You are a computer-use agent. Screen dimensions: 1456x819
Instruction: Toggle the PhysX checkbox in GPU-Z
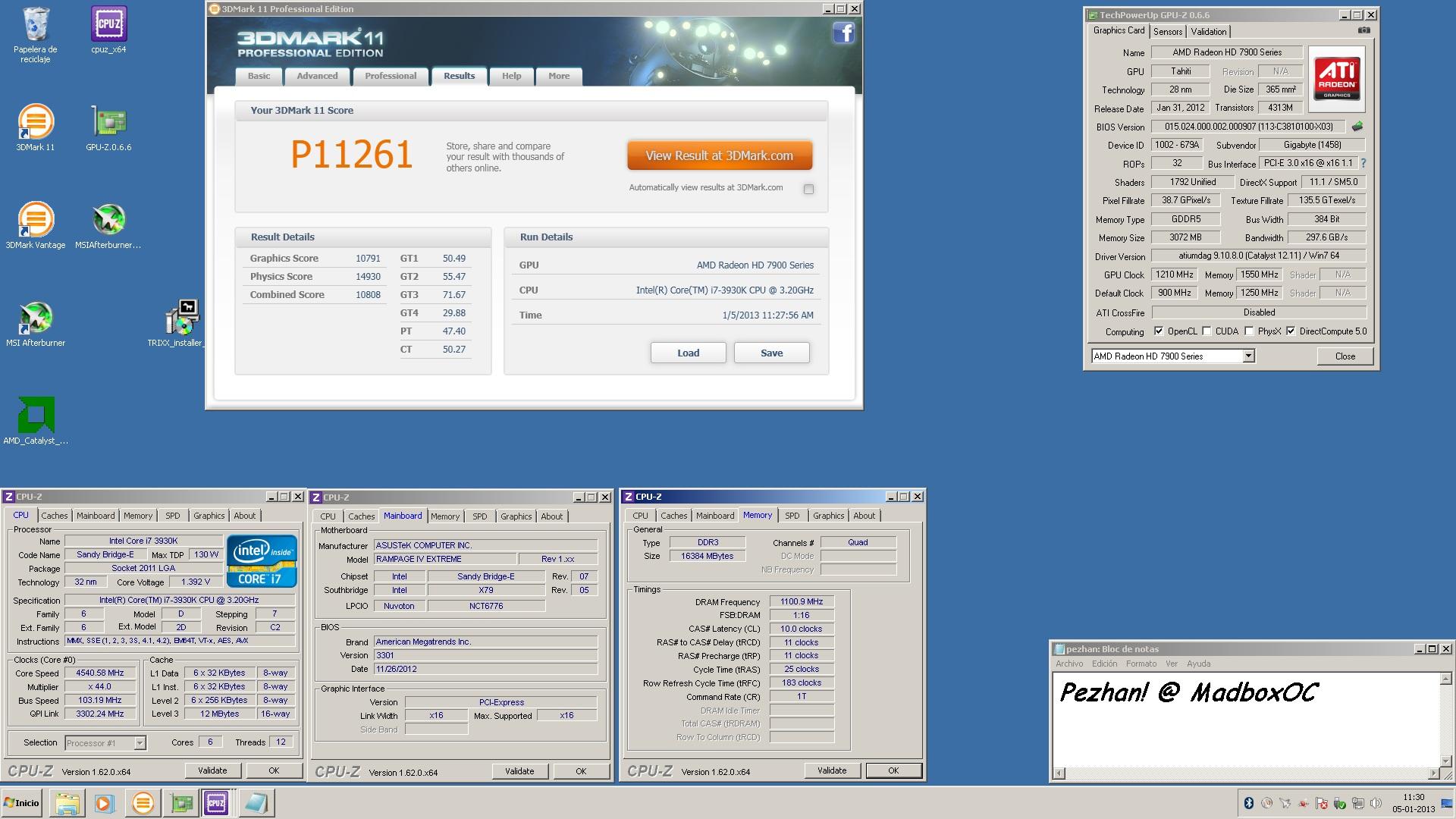[1248, 331]
